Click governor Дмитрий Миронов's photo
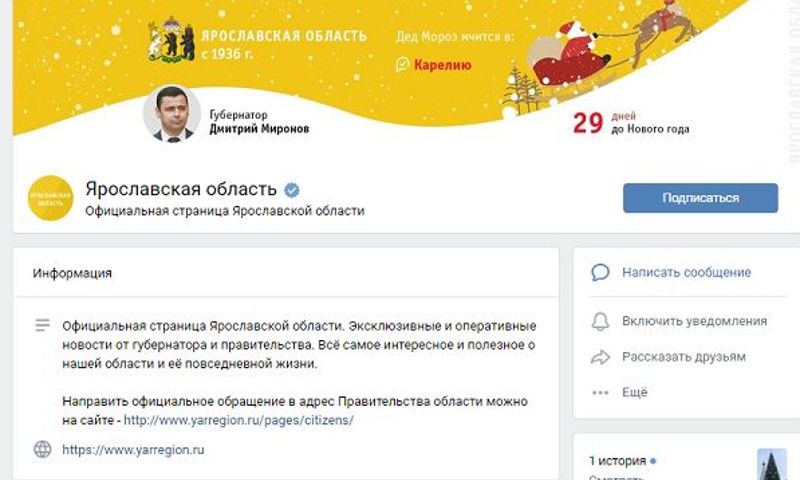This screenshot has width=800, height=480. pyautogui.click(x=172, y=113)
